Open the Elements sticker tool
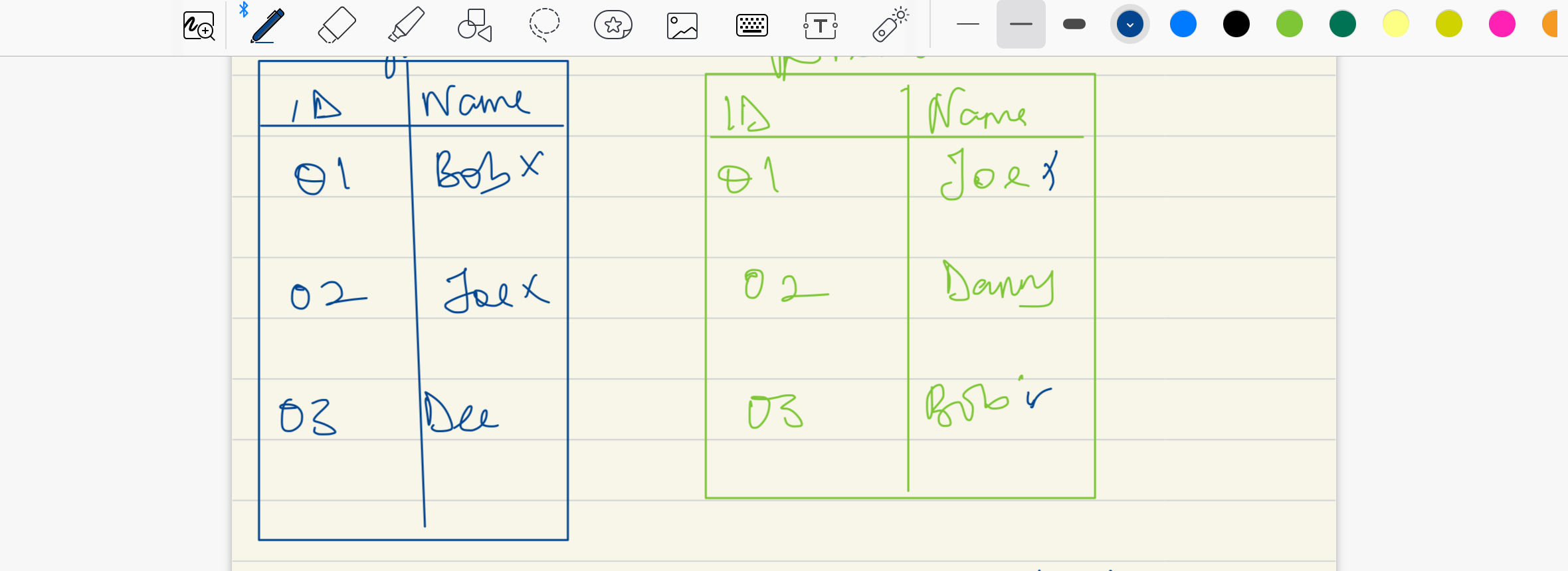 (613, 25)
